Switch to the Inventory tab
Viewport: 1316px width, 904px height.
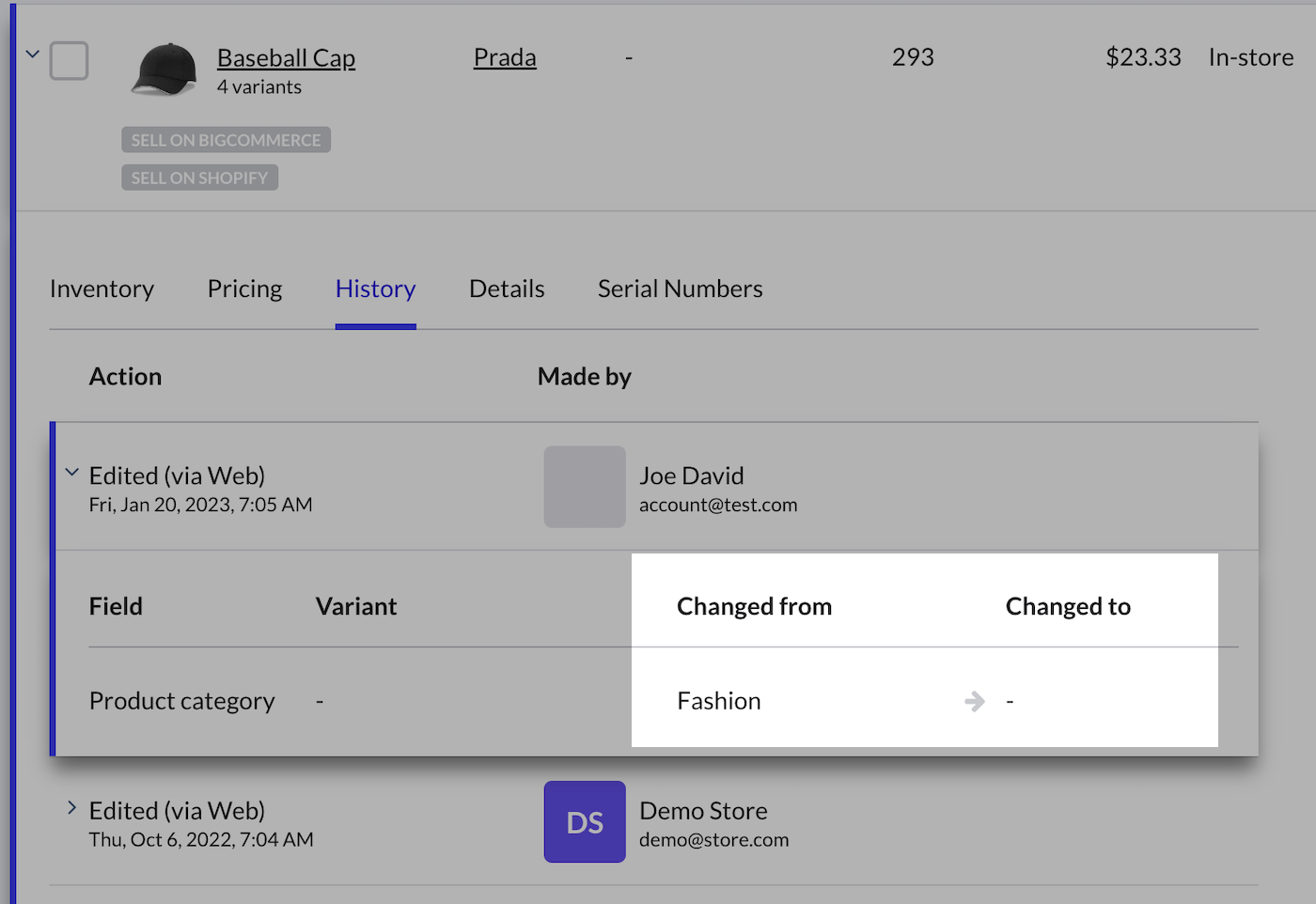click(x=102, y=289)
